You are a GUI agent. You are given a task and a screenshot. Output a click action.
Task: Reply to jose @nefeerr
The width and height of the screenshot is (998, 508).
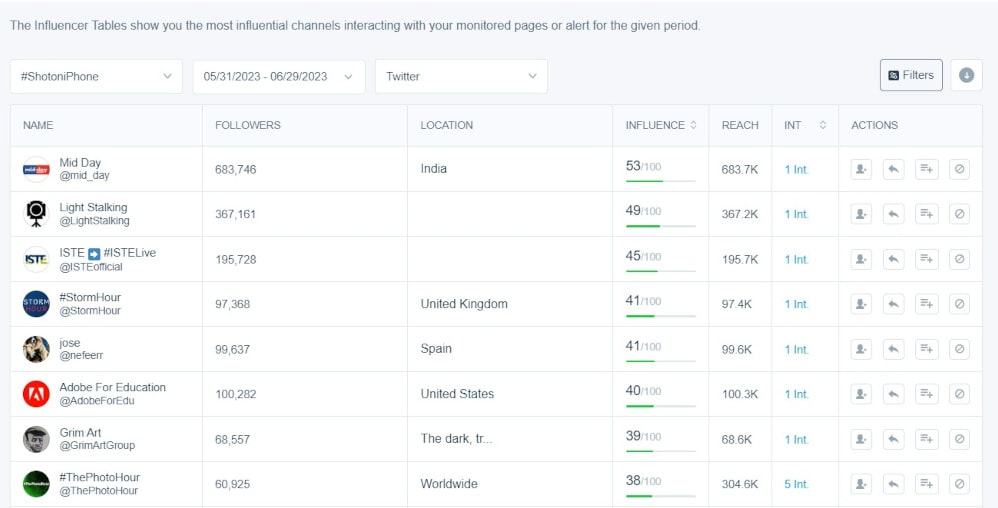point(894,349)
